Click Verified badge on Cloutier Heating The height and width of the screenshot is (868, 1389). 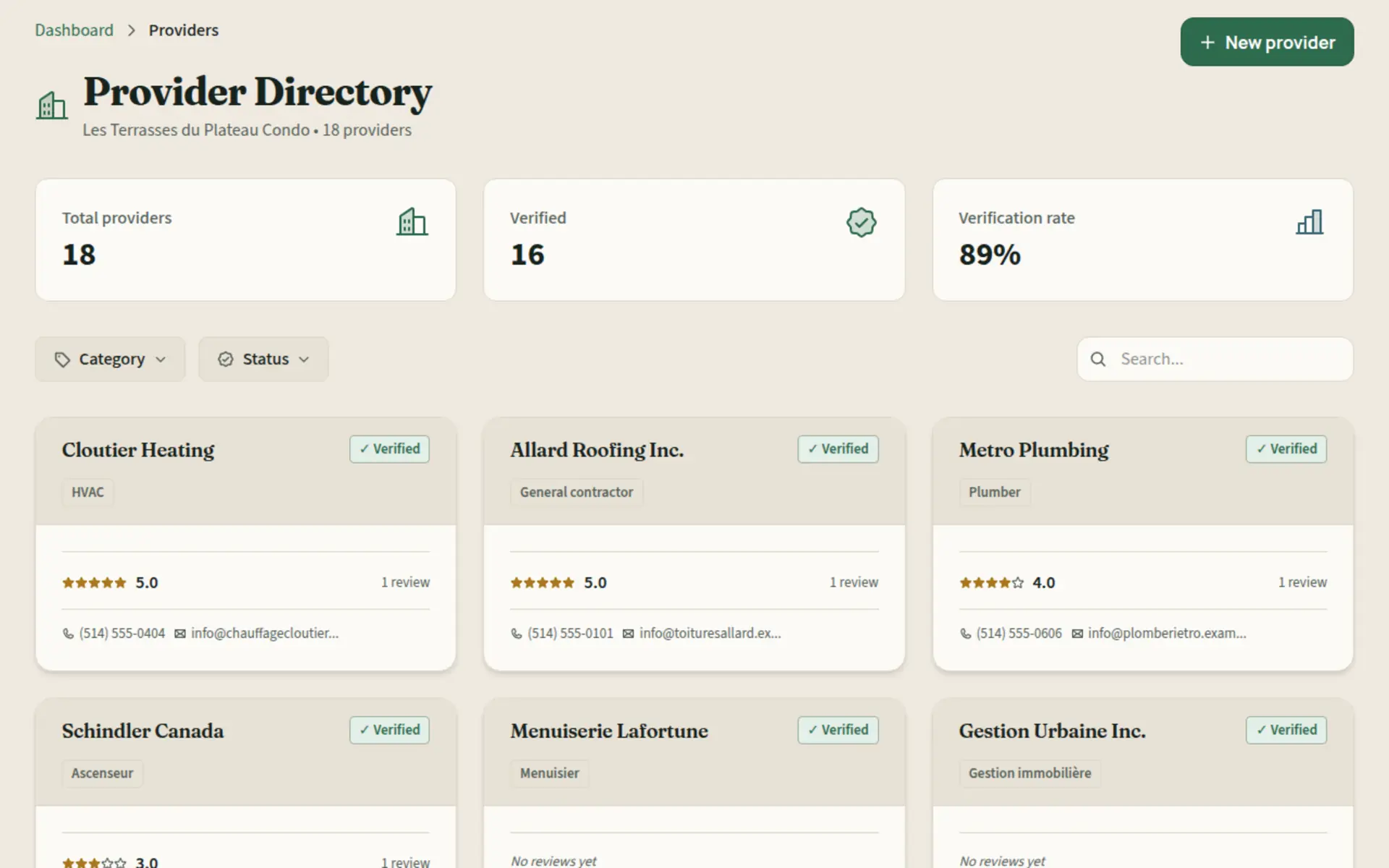(x=390, y=449)
